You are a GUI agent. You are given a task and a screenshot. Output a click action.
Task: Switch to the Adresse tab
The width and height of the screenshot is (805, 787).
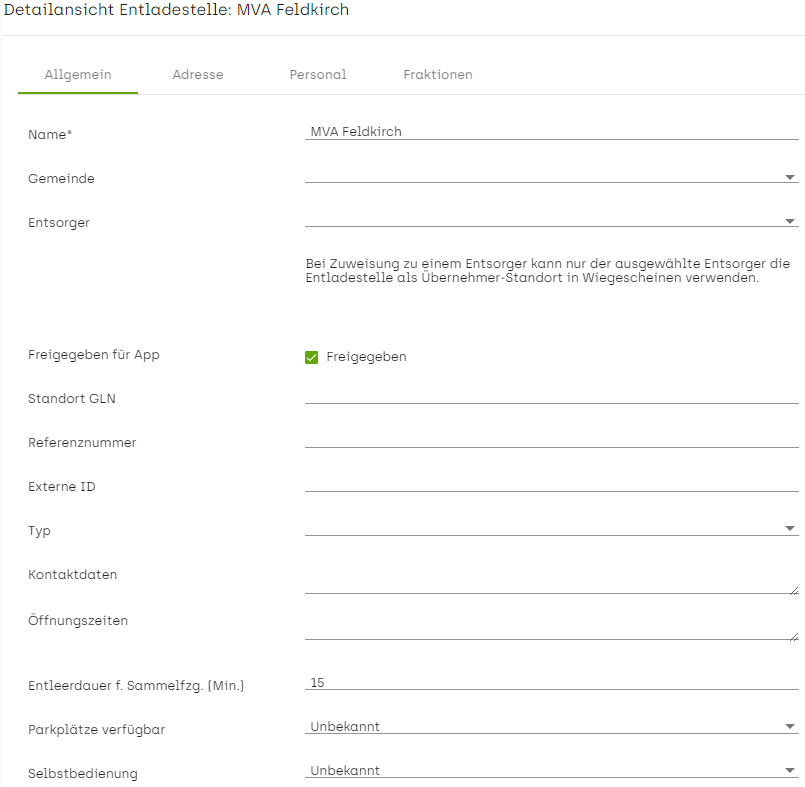198,75
